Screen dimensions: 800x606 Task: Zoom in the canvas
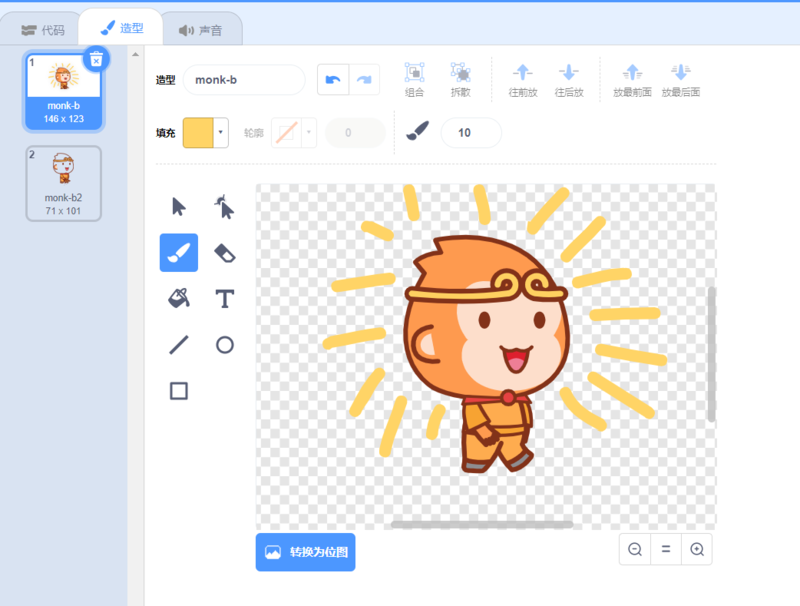tap(697, 549)
